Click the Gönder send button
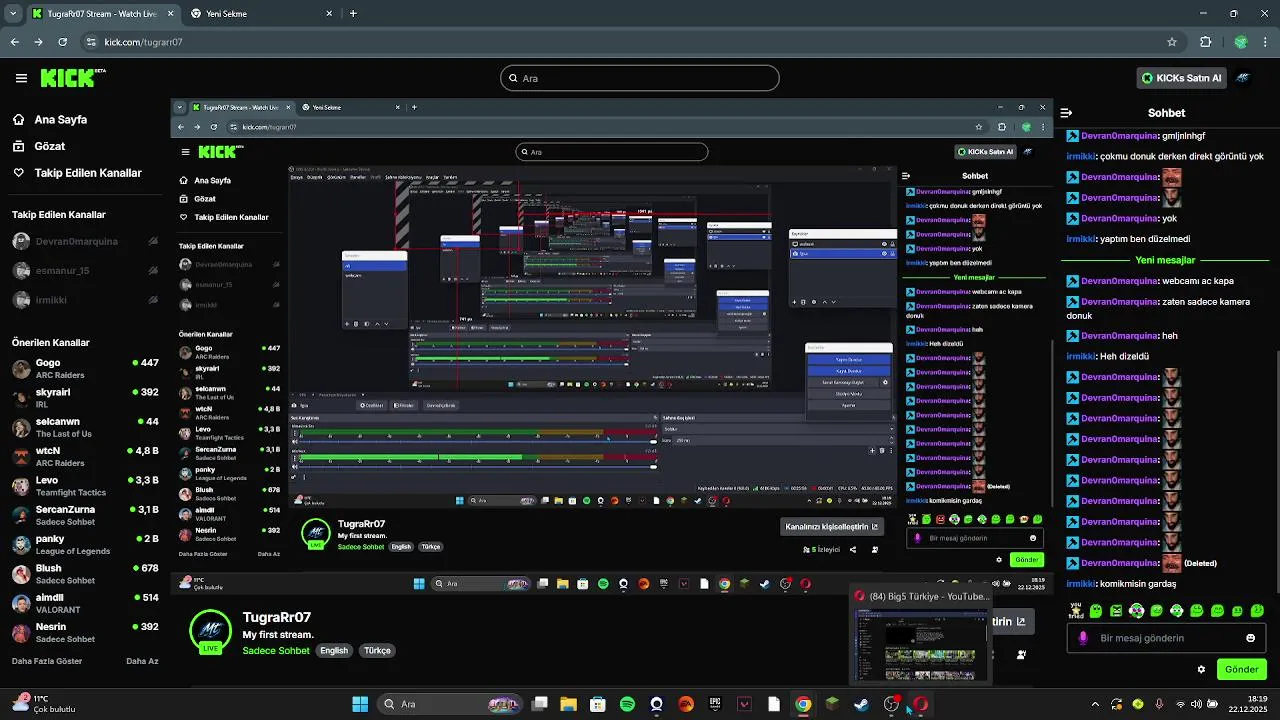 pos(1241,669)
